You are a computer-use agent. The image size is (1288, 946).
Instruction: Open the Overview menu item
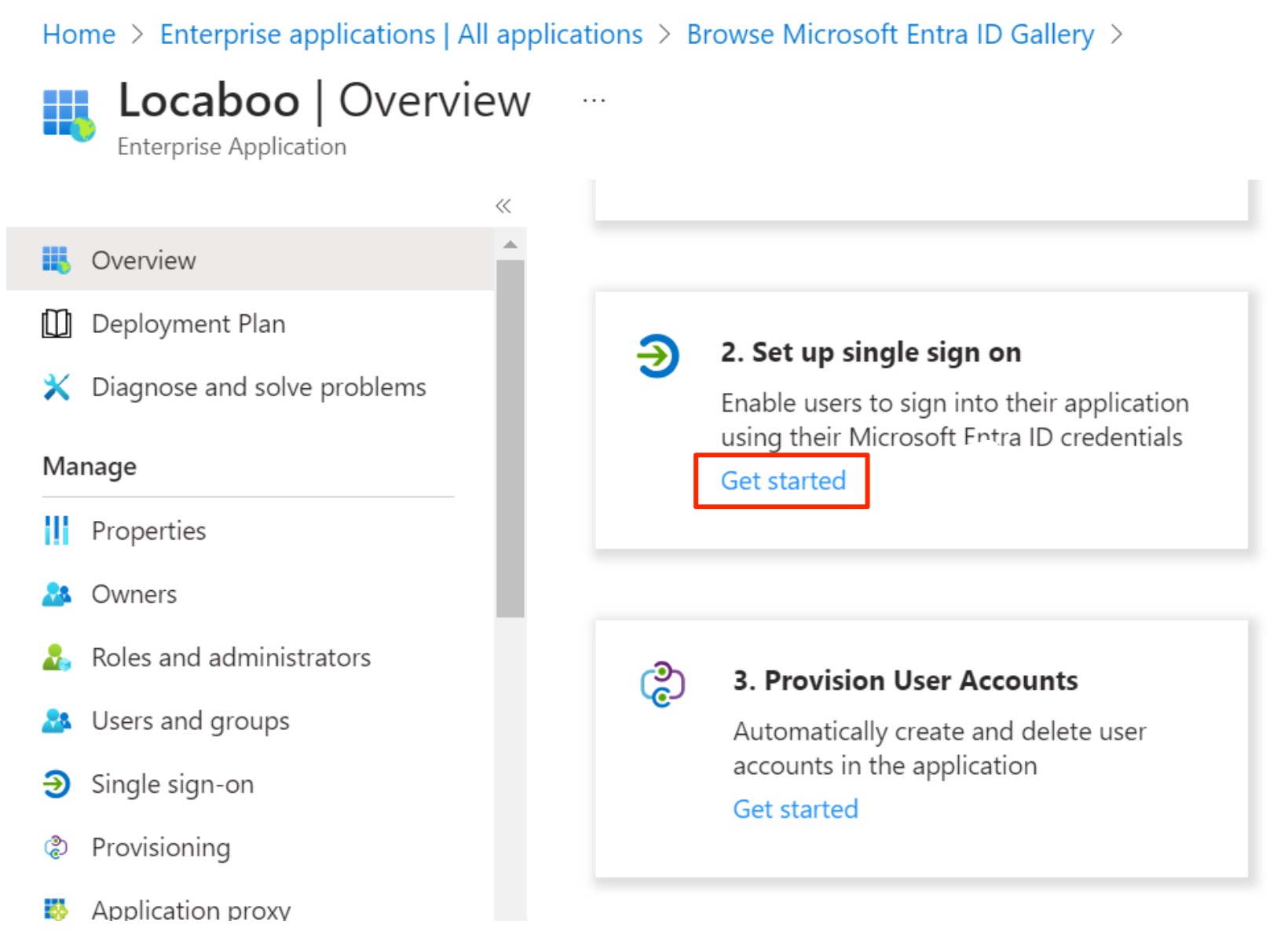pos(251,260)
